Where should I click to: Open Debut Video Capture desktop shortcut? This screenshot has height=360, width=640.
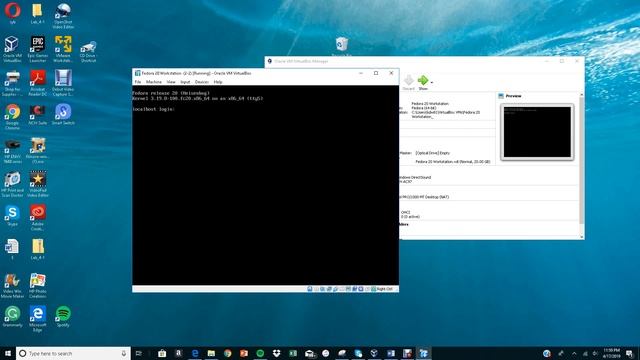(63, 83)
